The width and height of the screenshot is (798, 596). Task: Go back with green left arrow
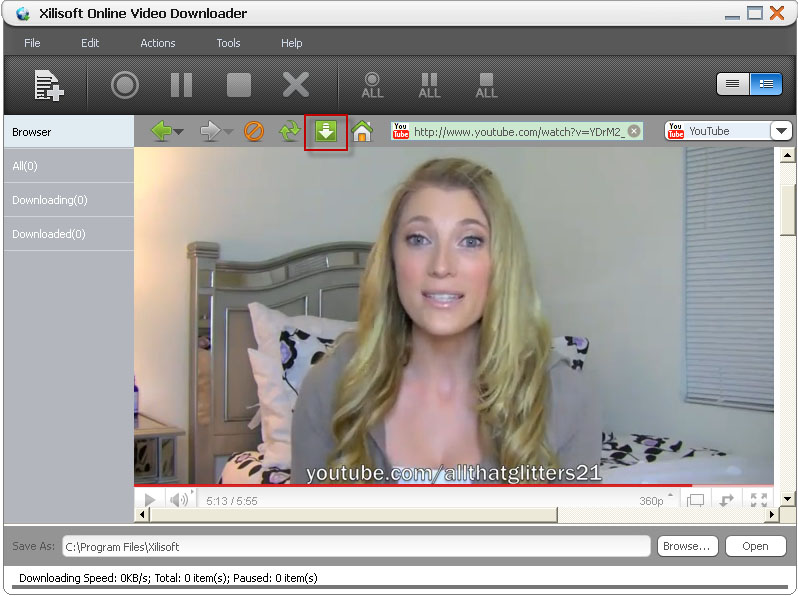coord(161,131)
